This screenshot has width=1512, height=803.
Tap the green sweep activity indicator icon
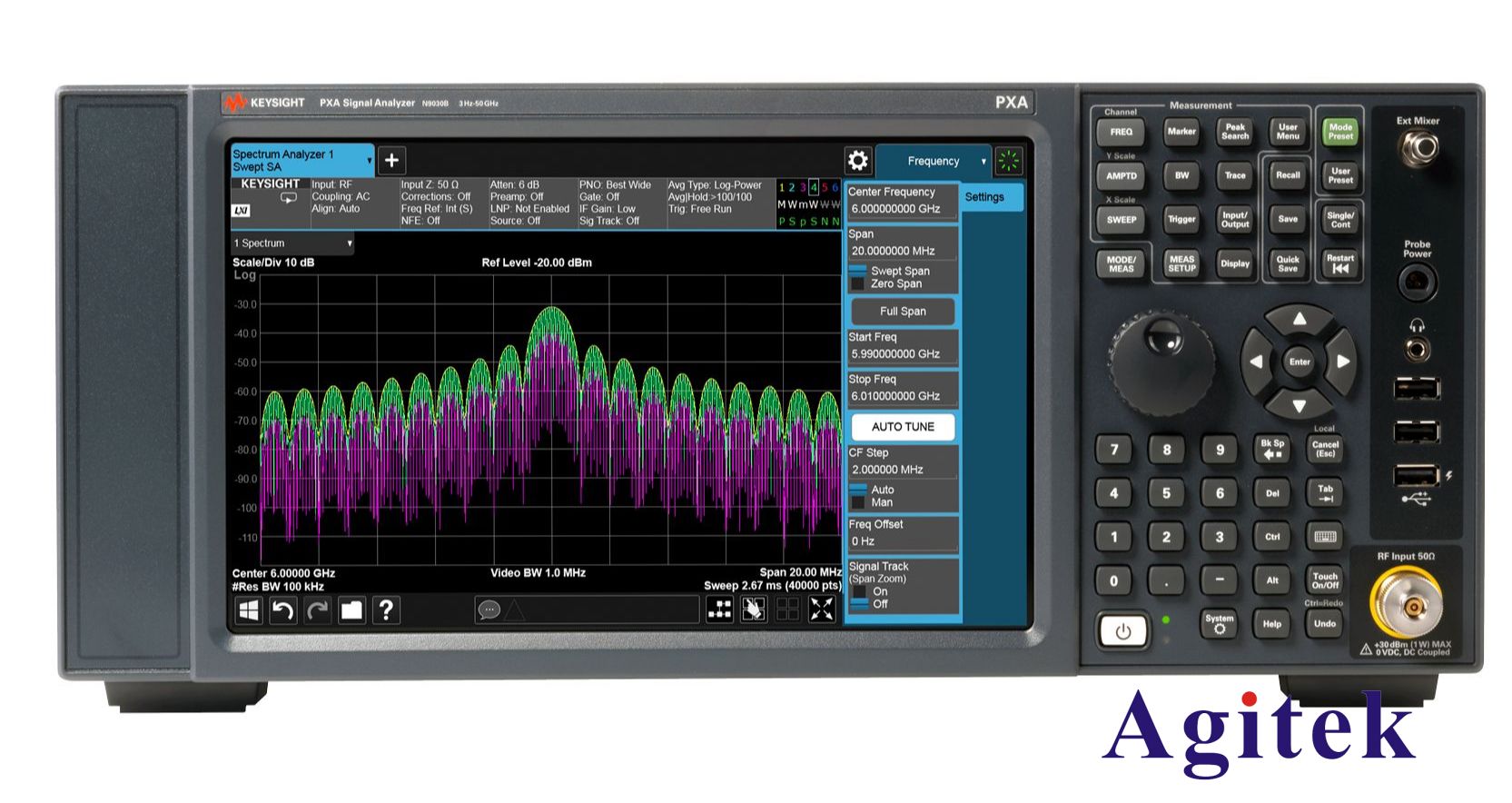tap(1008, 162)
